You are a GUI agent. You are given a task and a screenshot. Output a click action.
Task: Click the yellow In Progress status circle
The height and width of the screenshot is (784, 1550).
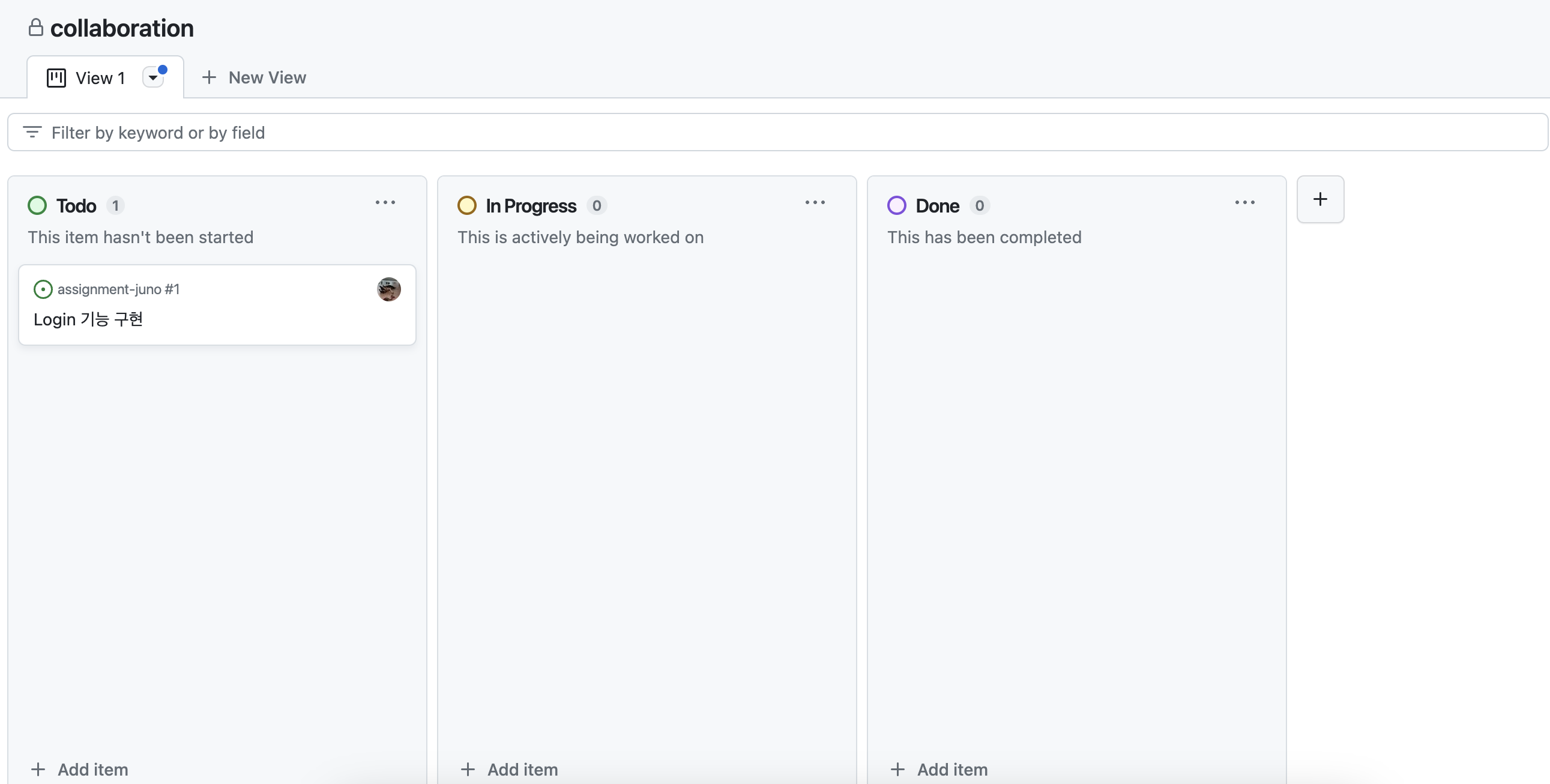pos(467,206)
